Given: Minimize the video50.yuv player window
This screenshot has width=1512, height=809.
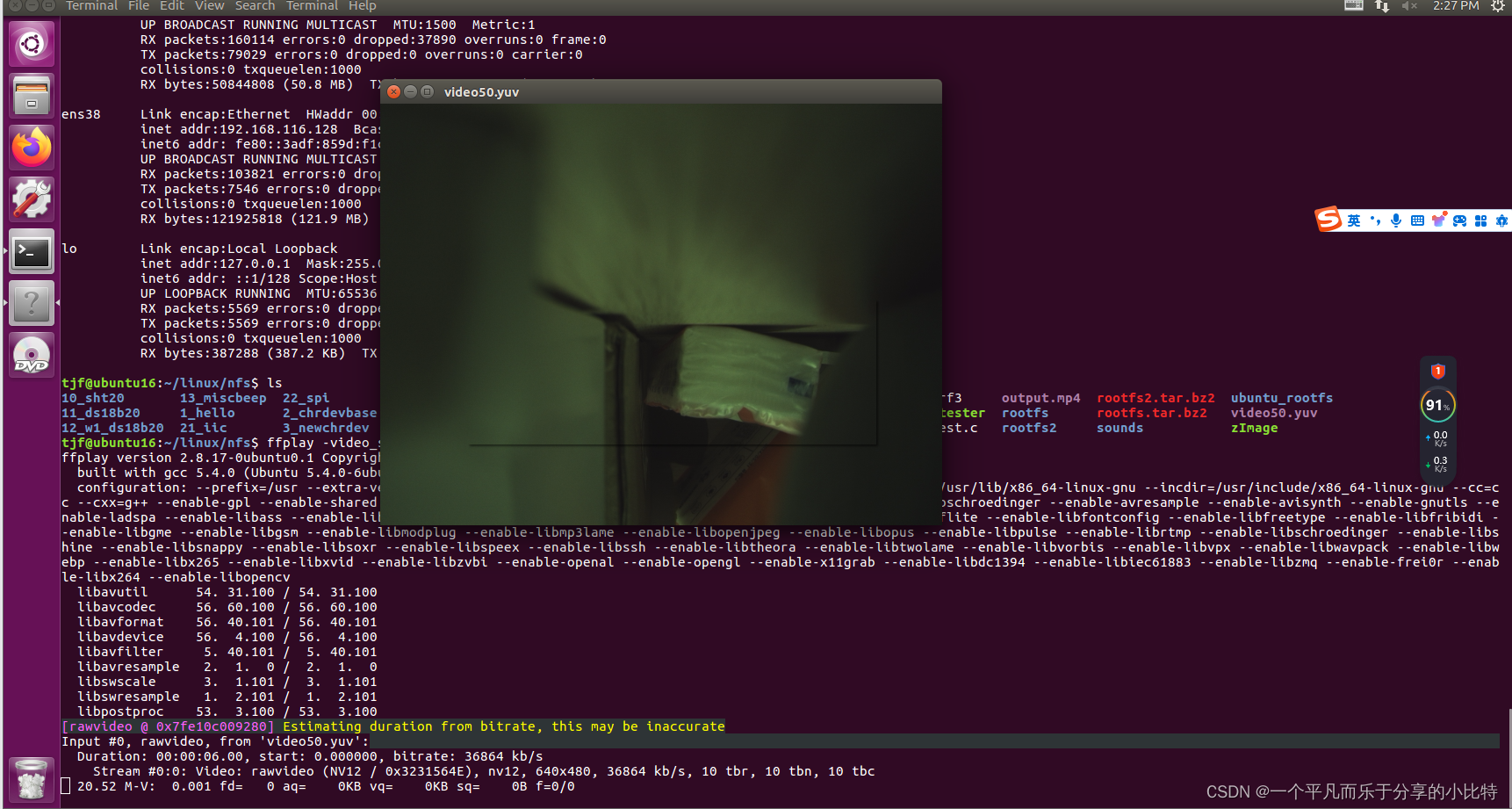Looking at the screenshot, I should click(x=410, y=92).
